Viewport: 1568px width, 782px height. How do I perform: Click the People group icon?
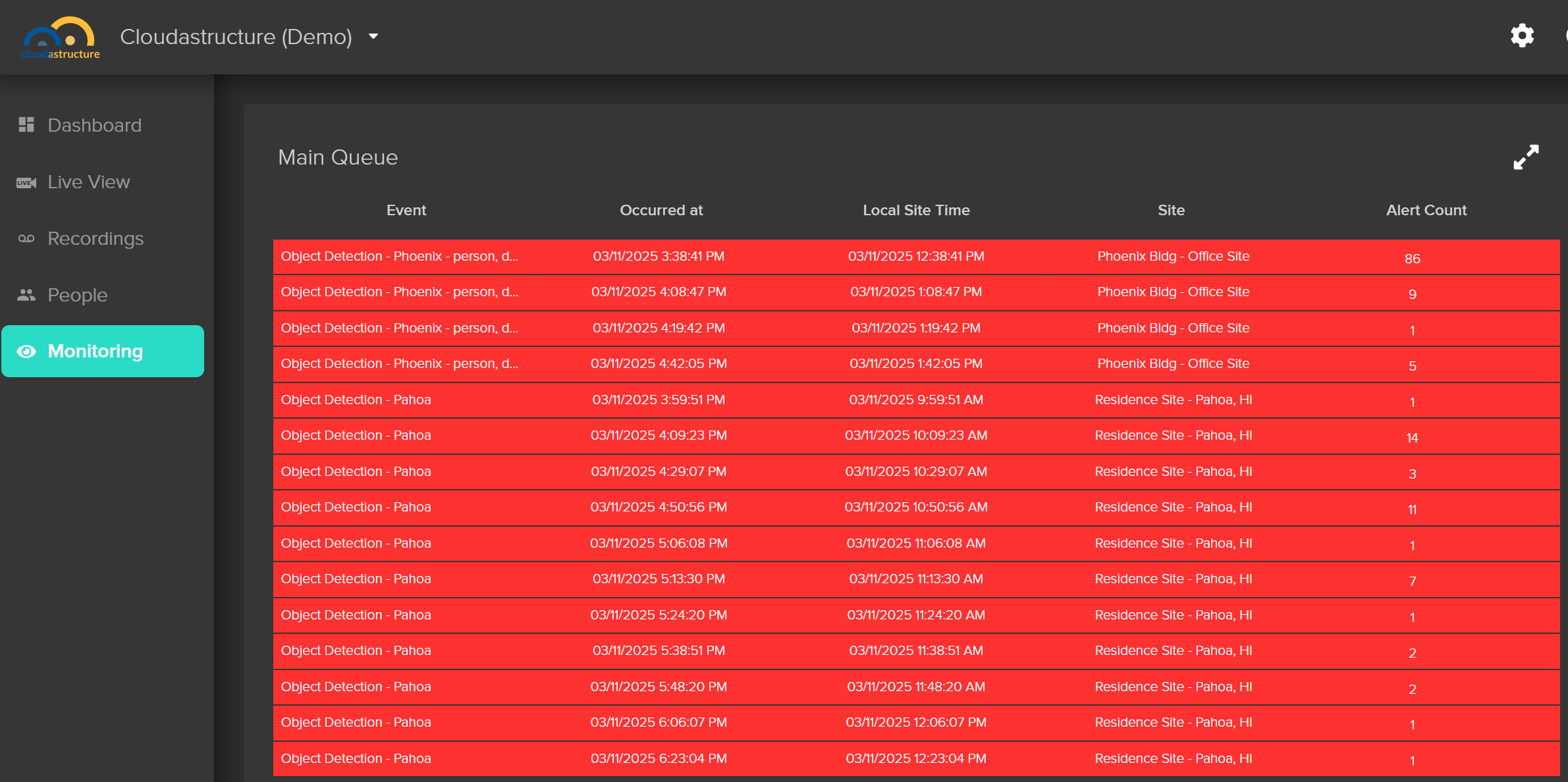26,295
